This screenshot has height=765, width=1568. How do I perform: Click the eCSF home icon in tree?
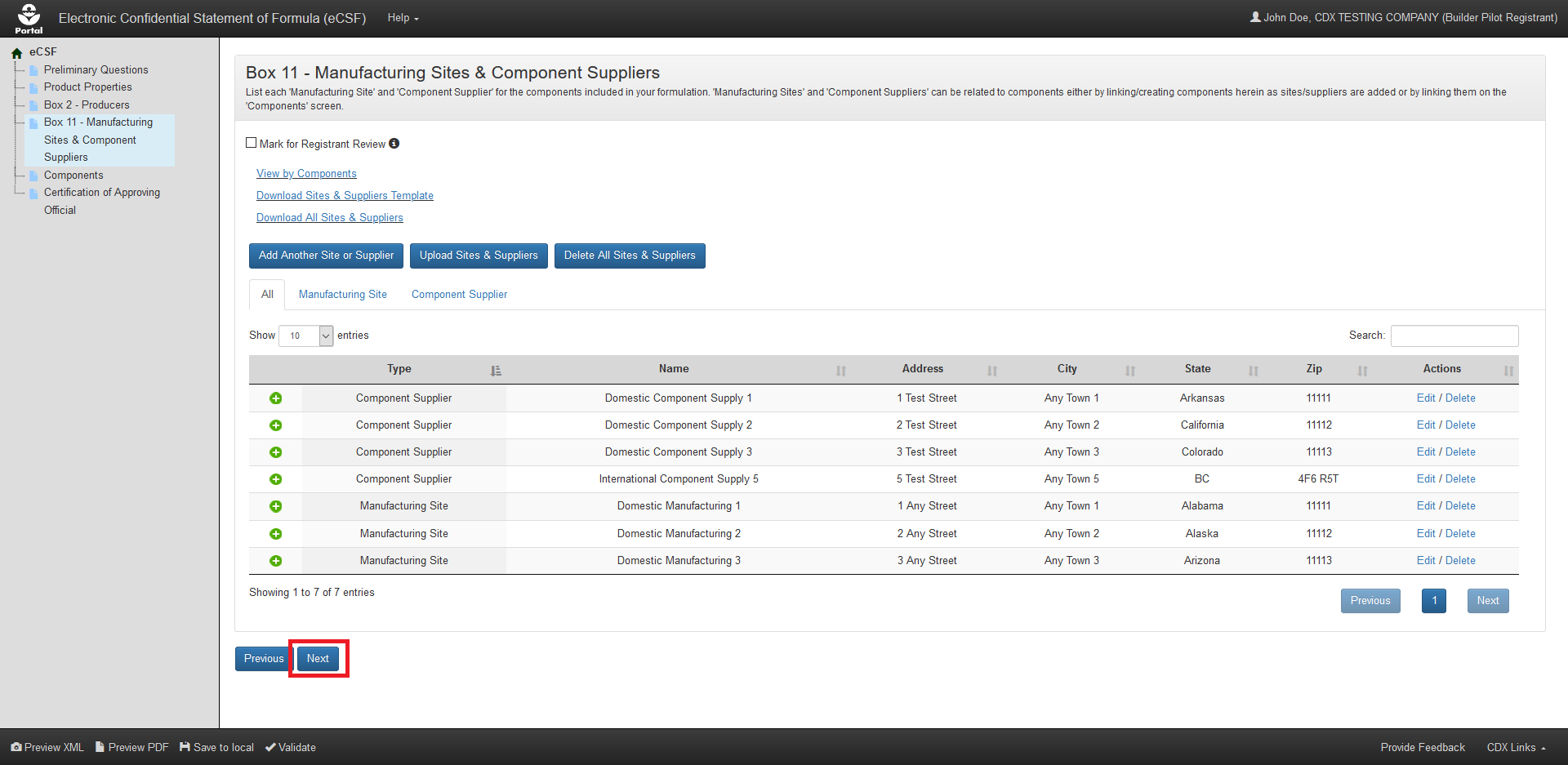pos(16,53)
